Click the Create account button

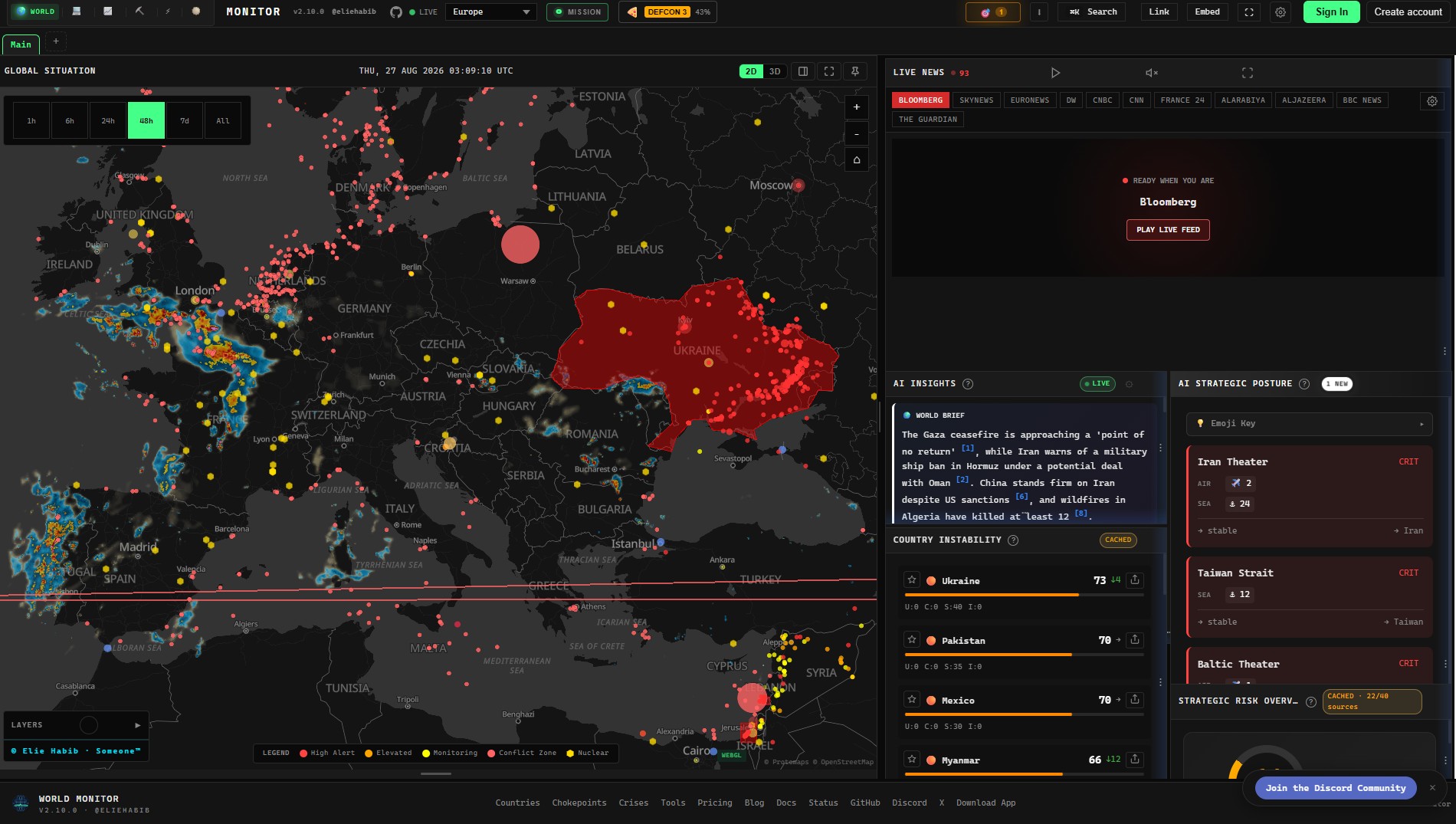click(x=1408, y=12)
